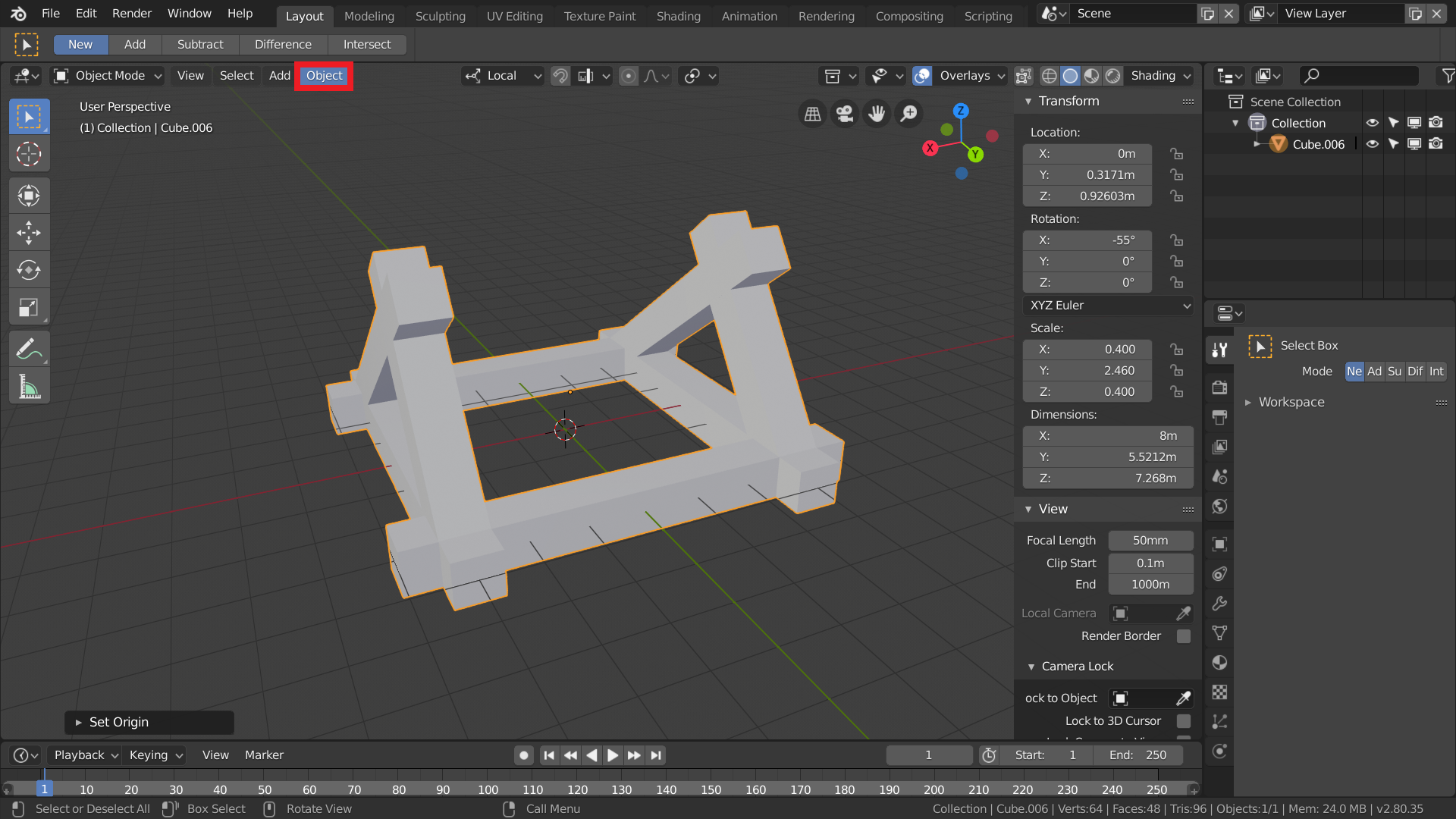Jump to the timeline end frame button
This screenshot has height=819, width=1456.
657,755
